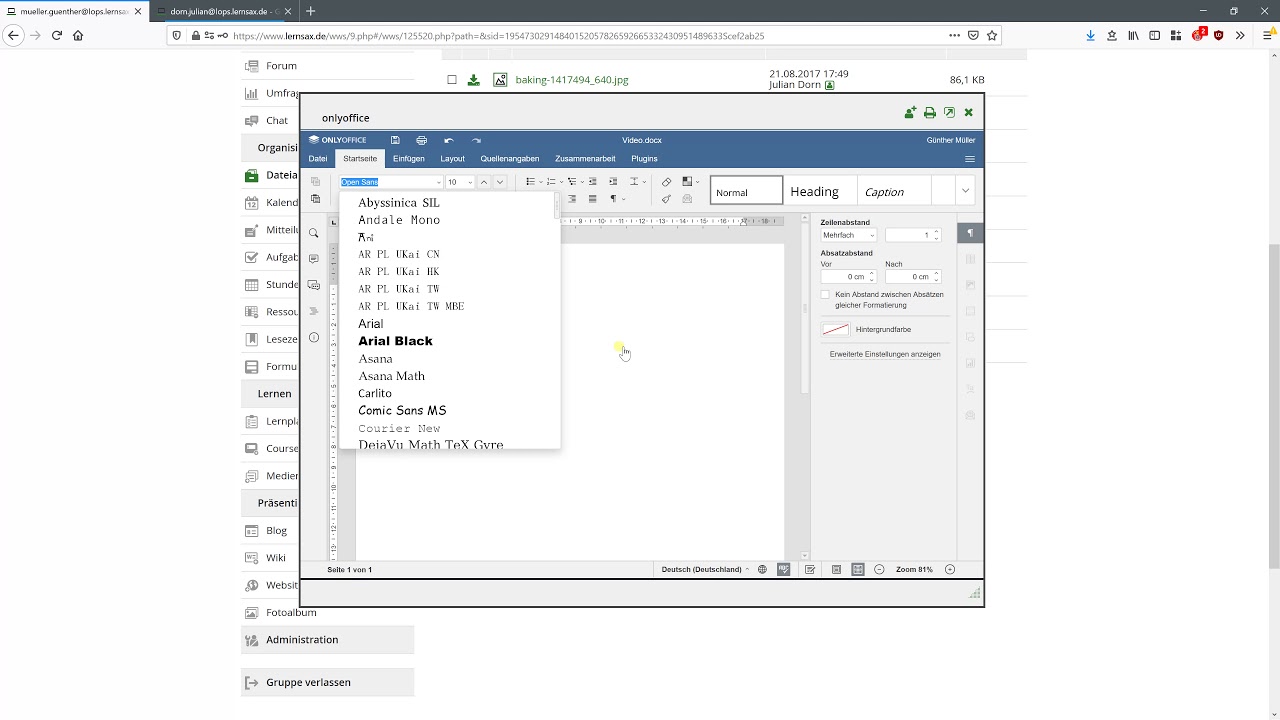Switch to the Quellenangaben tab
Image resolution: width=1280 pixels, height=720 pixels.
click(x=510, y=158)
